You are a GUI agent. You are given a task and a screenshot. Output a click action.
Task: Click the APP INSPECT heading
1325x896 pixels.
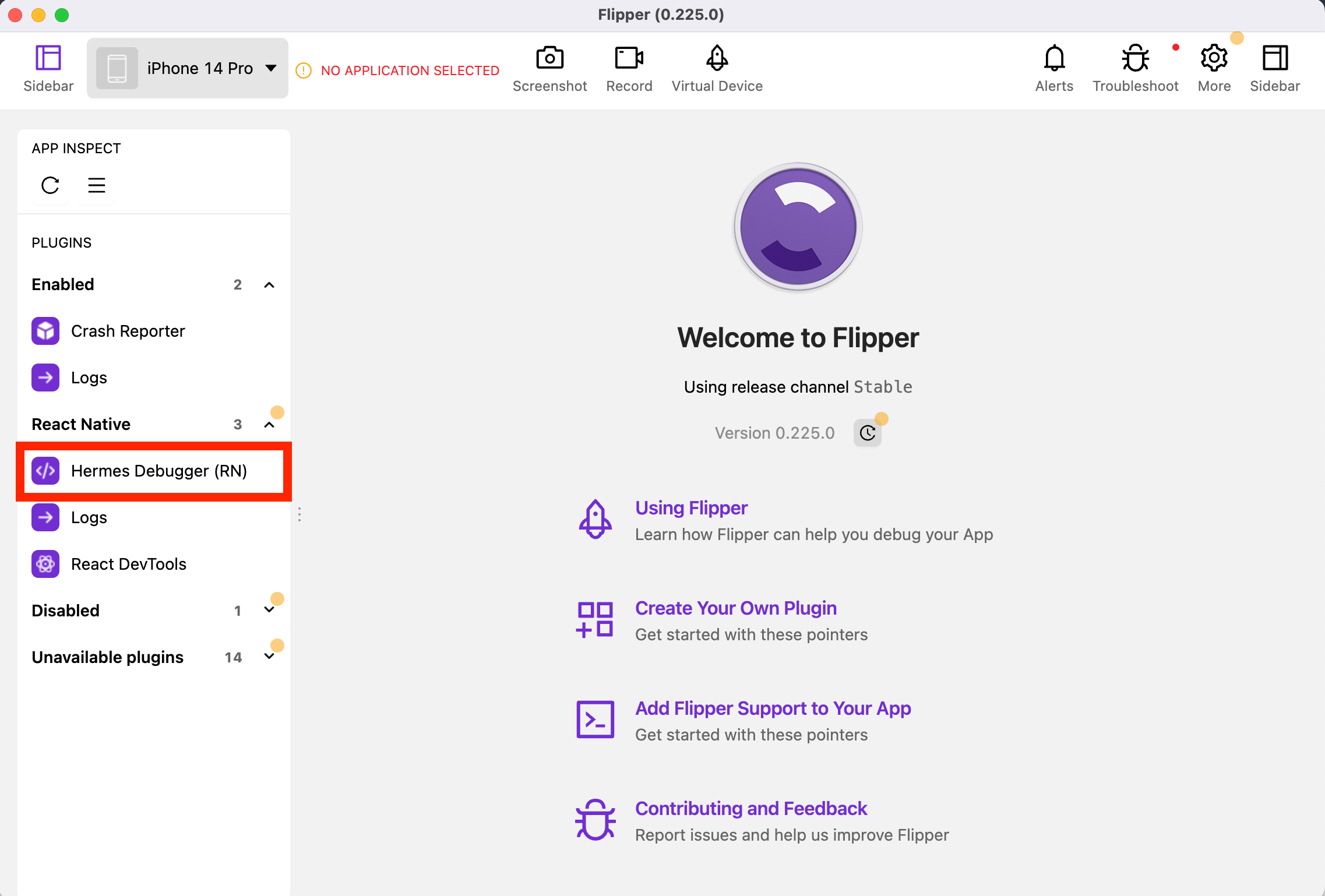[76, 149]
